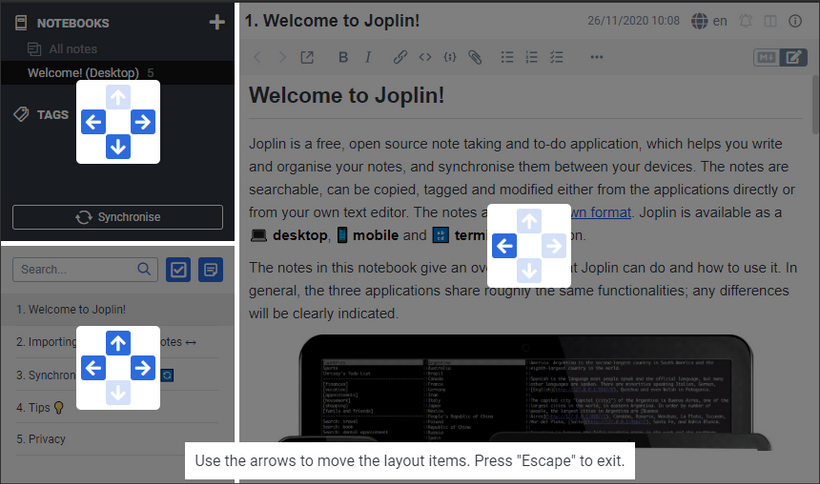Switch to Markdown editor toggle
820x484 pixels.
(x=767, y=57)
